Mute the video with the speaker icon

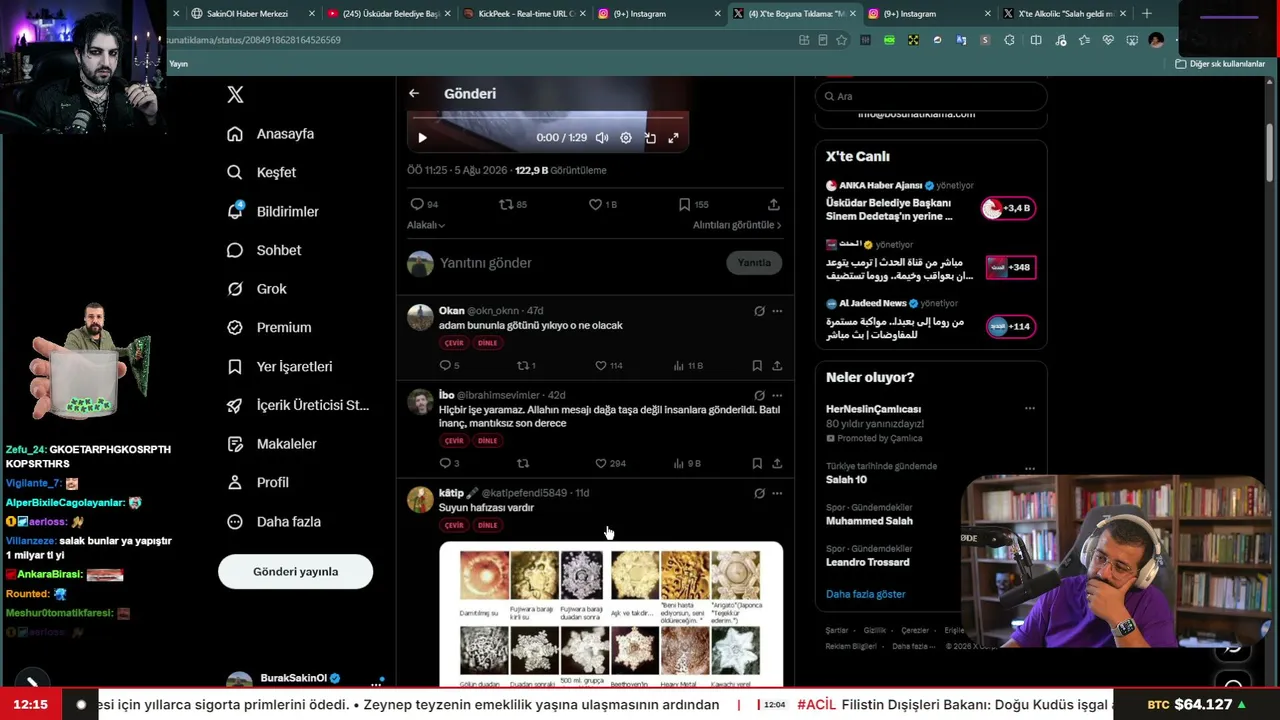pyautogui.click(x=602, y=138)
